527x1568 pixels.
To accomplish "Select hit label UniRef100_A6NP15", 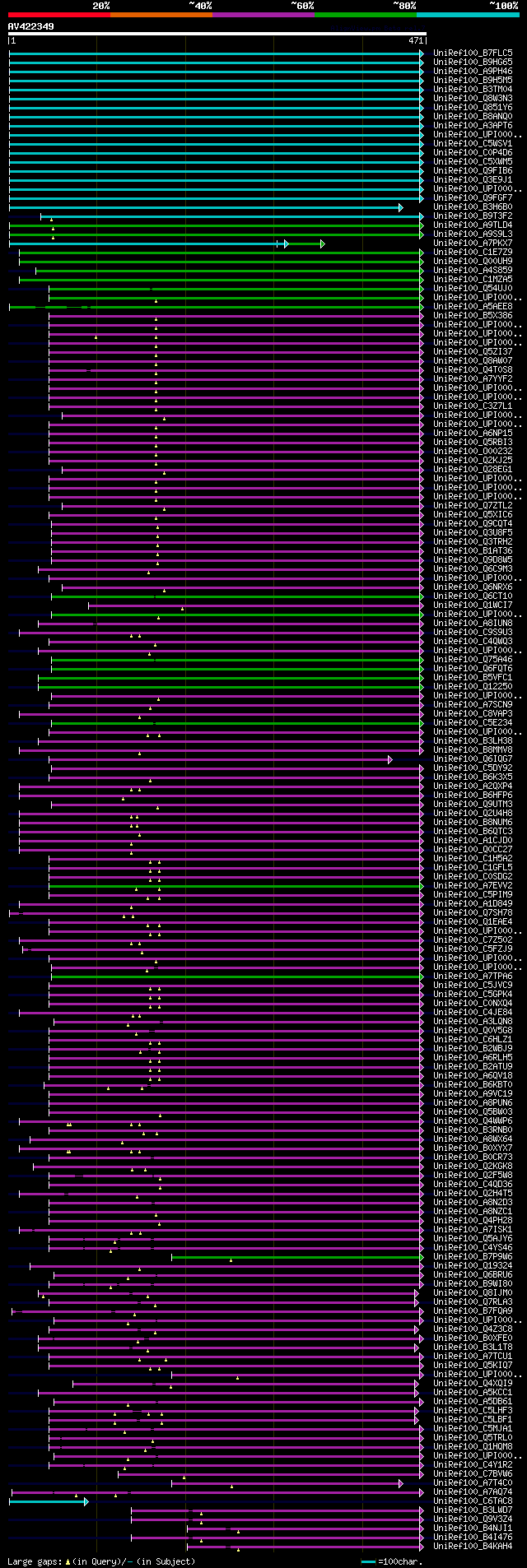I will click(473, 434).
